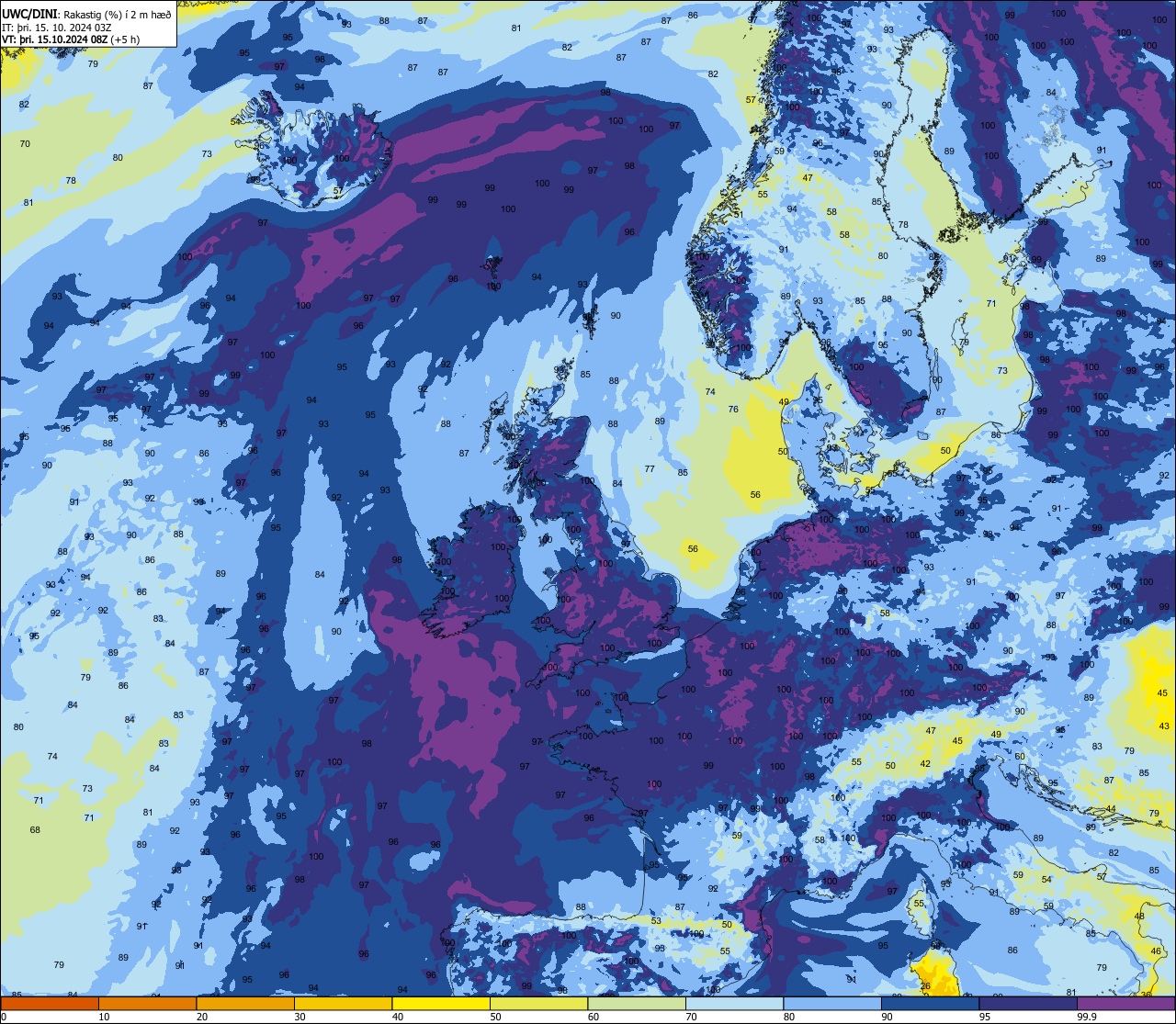
Task: Click the map value '44' on the Adriatic coast
Action: 1111,809
